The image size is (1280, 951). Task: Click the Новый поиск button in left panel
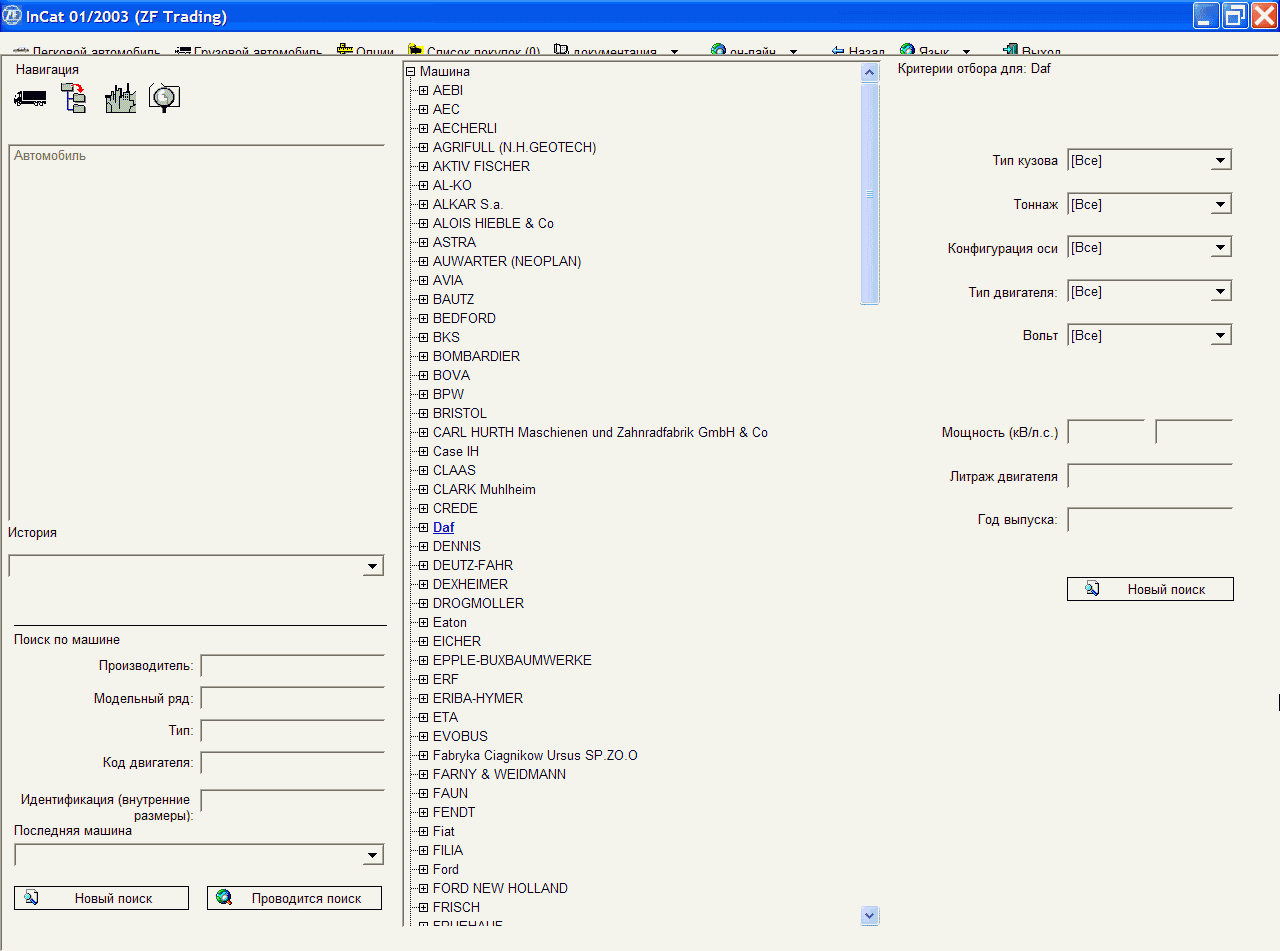(101, 898)
